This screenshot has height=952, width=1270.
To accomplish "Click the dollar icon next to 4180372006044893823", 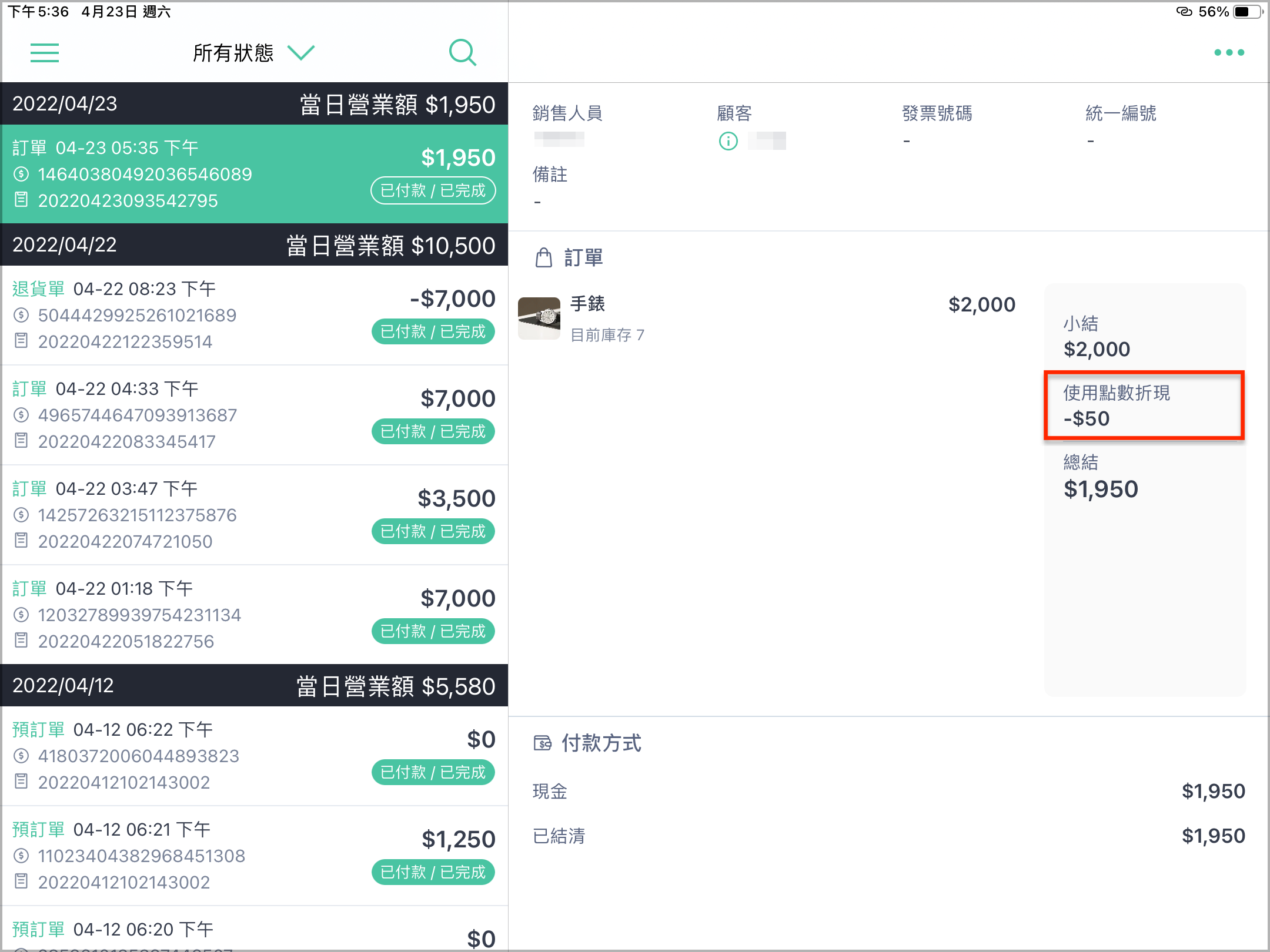I will point(21,756).
